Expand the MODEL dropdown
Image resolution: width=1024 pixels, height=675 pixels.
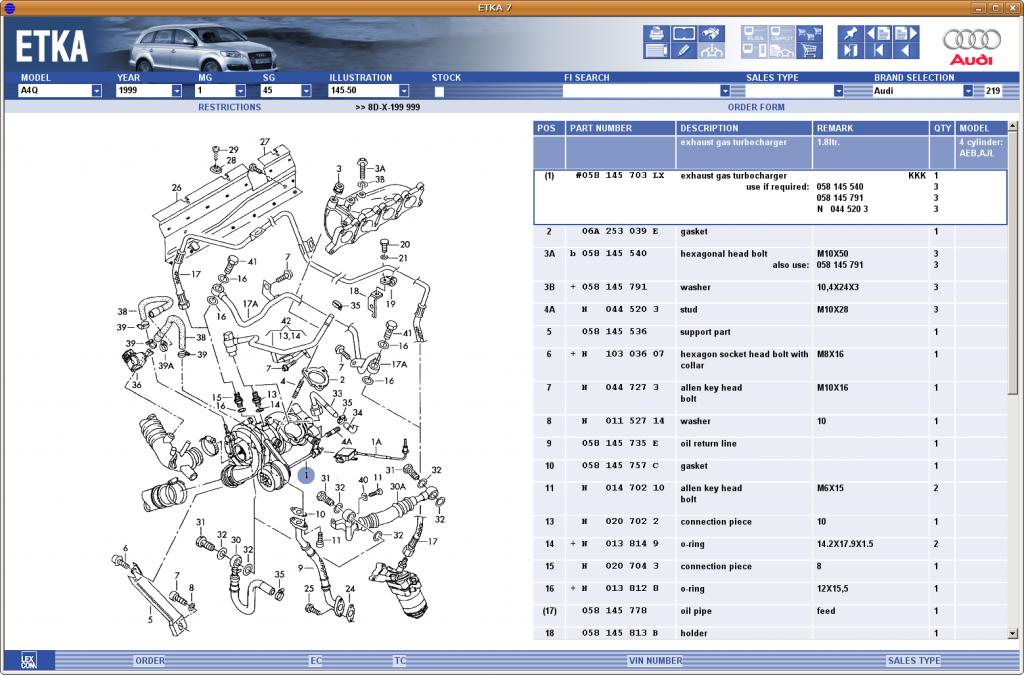coord(96,91)
